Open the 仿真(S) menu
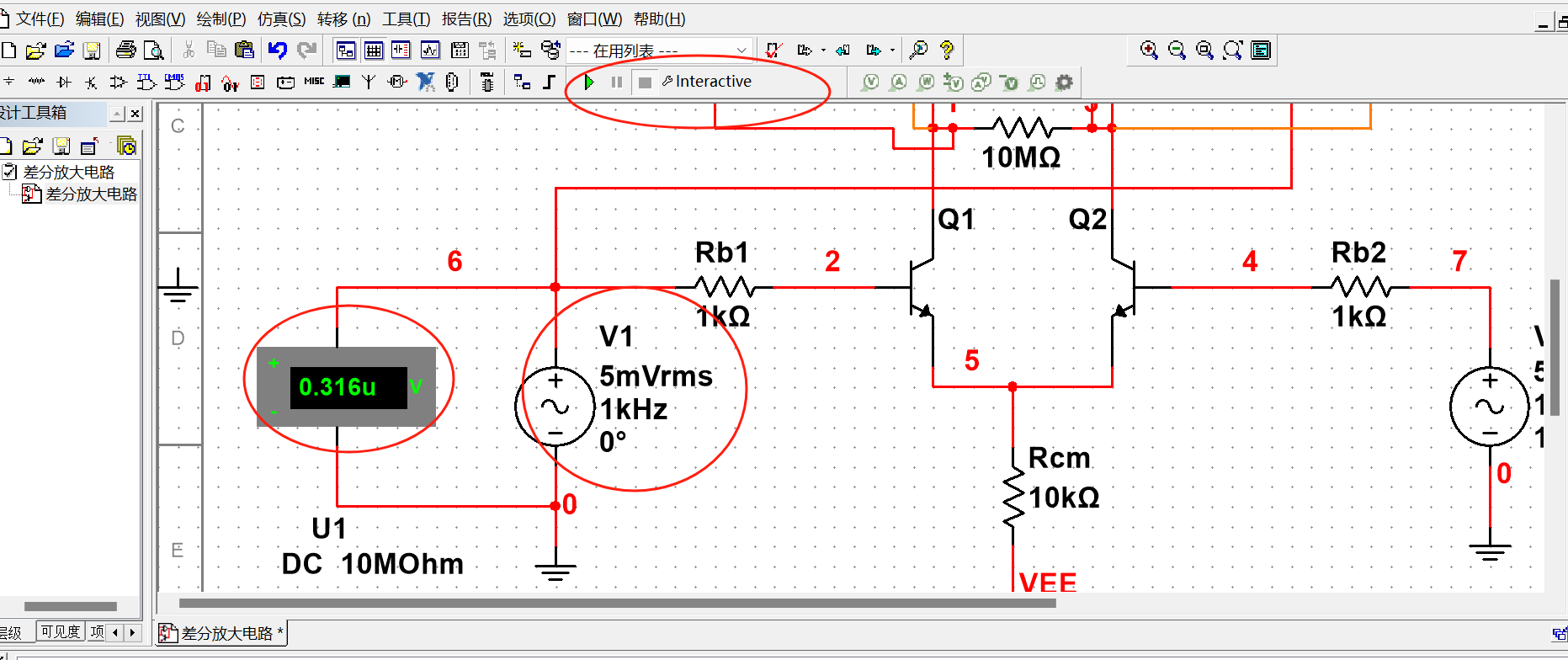The image size is (1568, 660). (281, 19)
